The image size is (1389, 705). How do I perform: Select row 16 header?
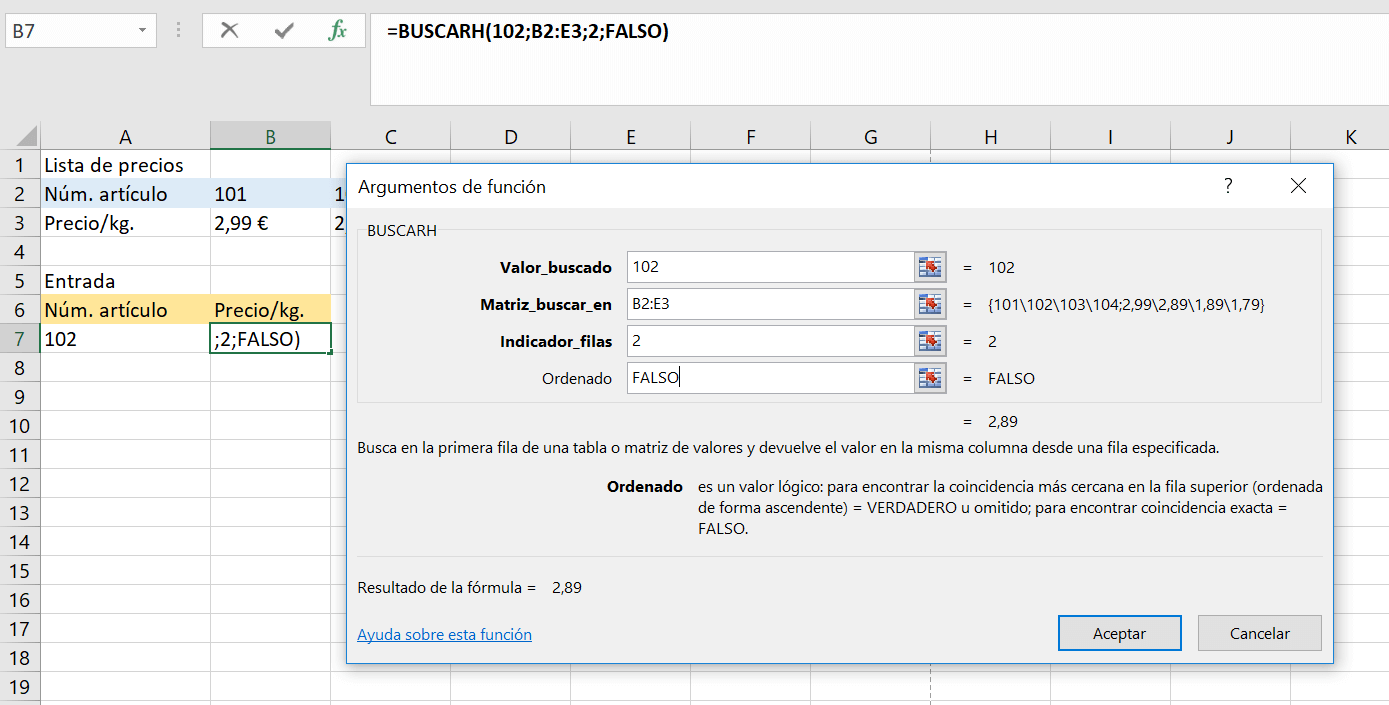pyautogui.click(x=19, y=600)
